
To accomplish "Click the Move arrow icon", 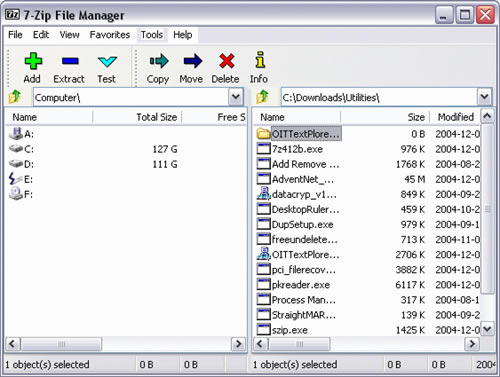I will click(x=193, y=61).
